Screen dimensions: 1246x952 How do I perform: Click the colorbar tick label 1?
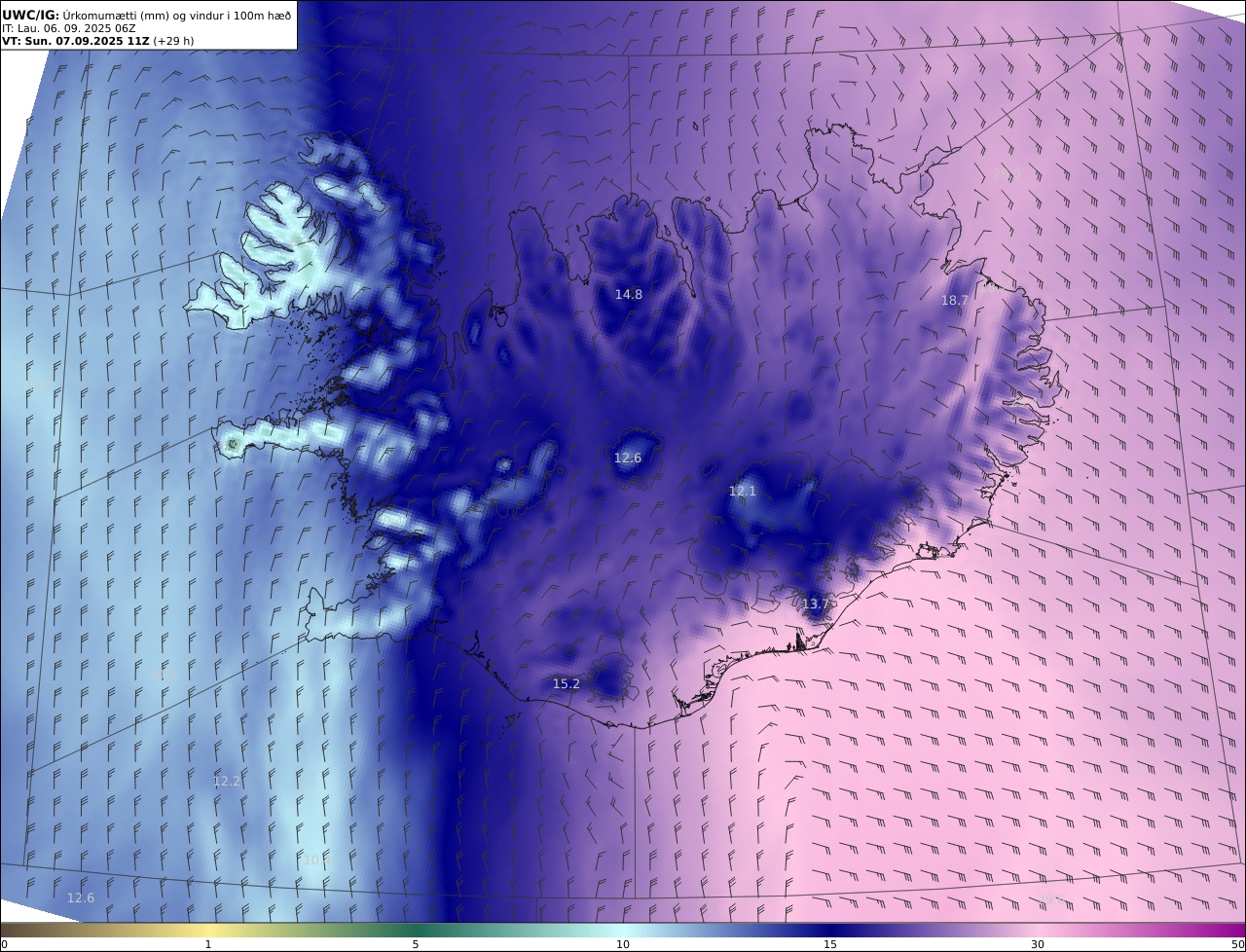[208, 944]
